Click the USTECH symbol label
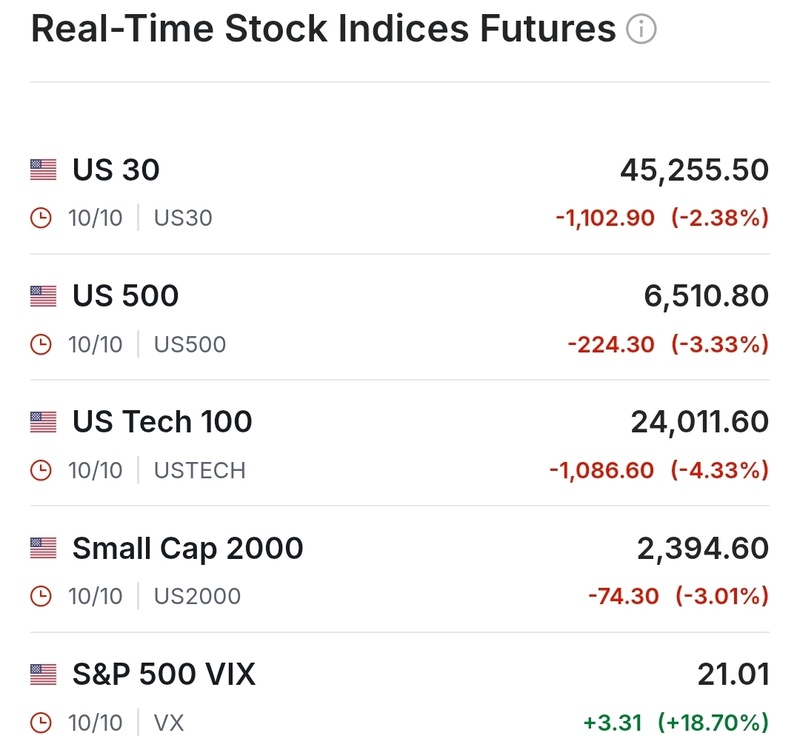The width and height of the screenshot is (800, 750). [199, 470]
